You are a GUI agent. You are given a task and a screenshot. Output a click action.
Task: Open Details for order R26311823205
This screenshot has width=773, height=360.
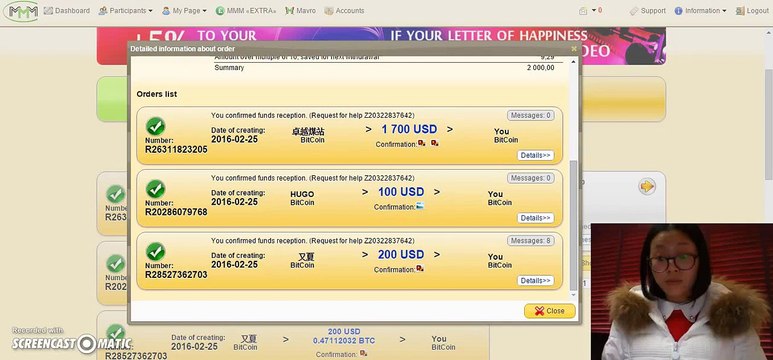coord(535,155)
